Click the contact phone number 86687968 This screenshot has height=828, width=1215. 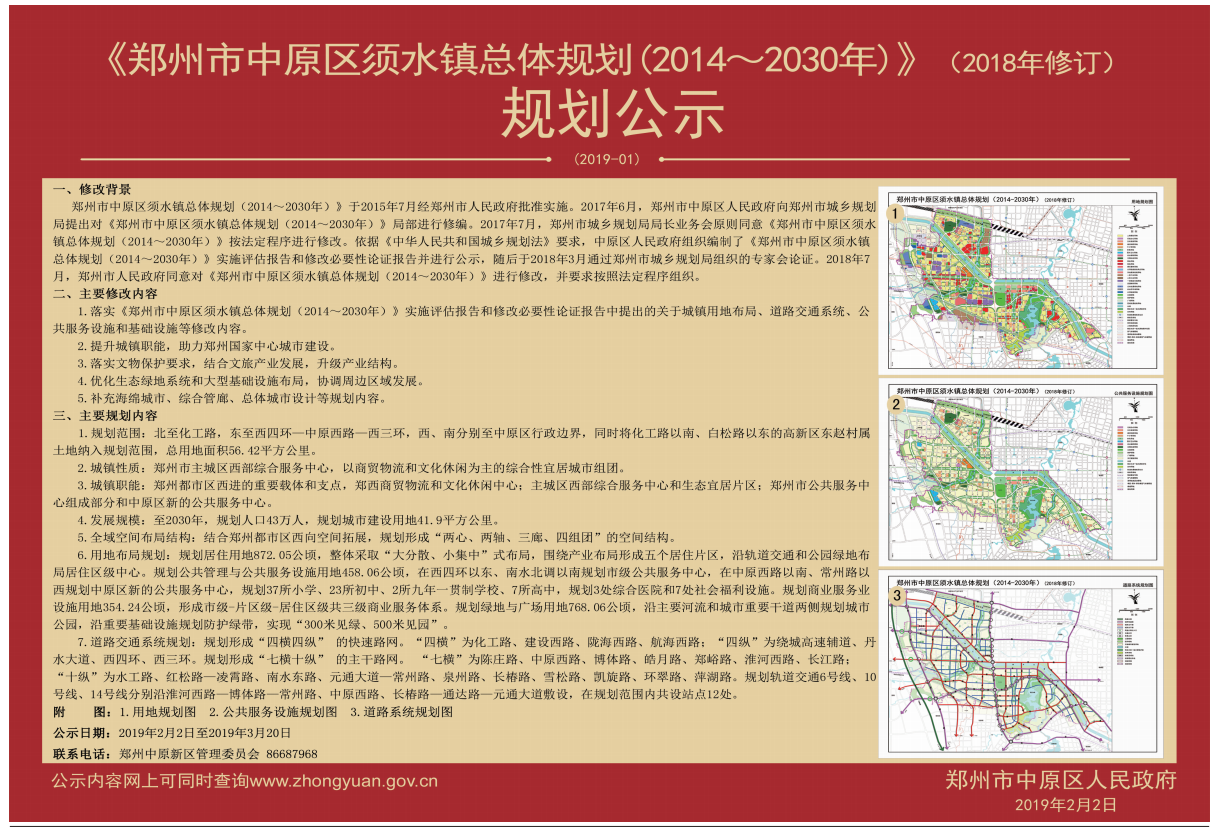click(x=292, y=754)
